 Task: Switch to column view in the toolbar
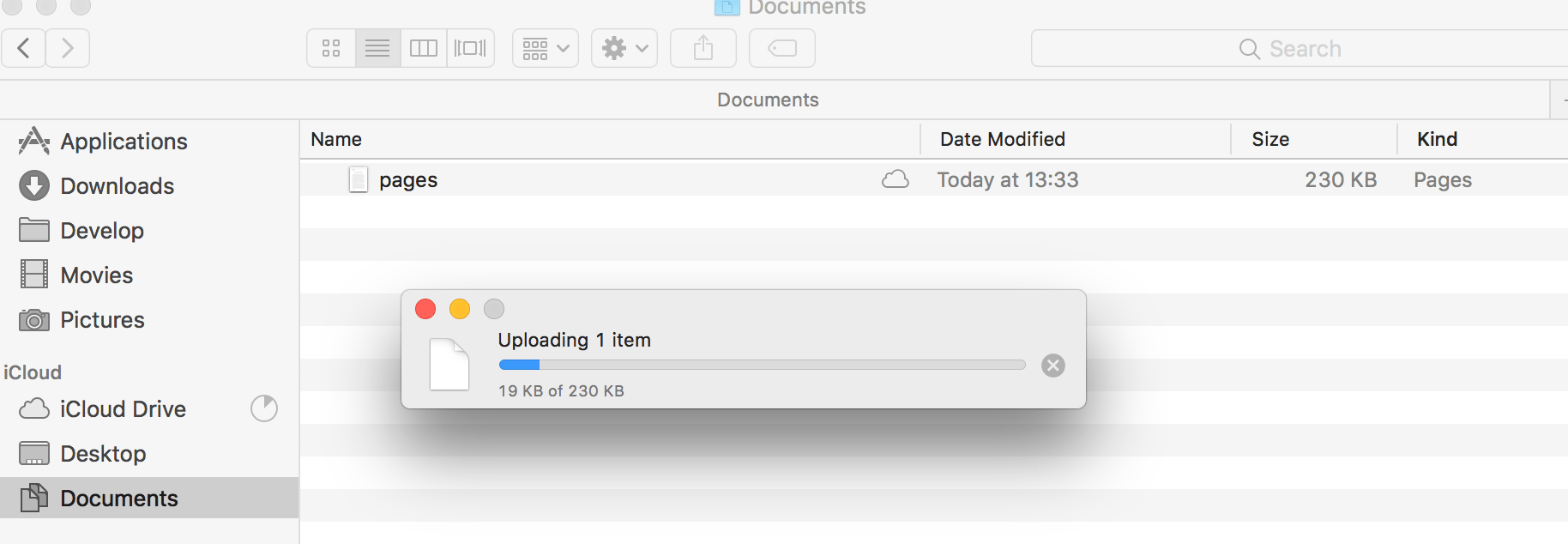(x=423, y=48)
